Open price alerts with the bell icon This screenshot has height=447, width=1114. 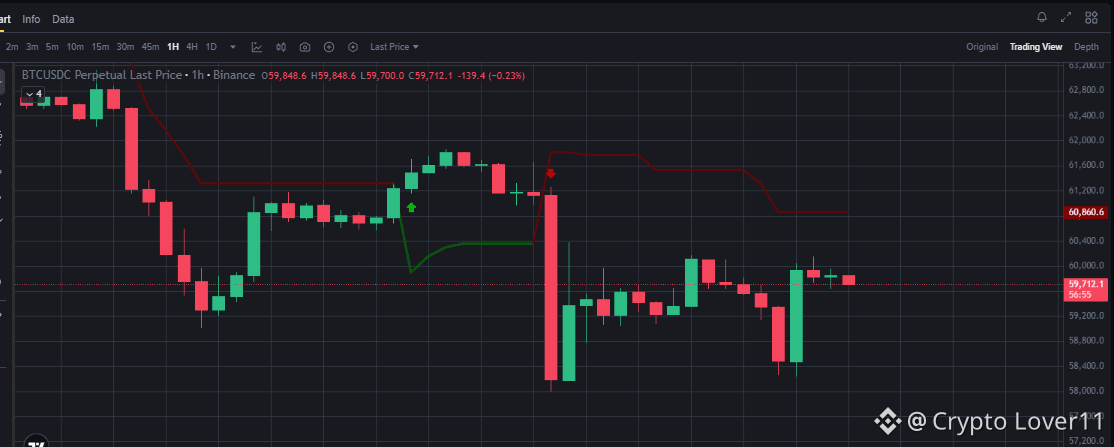(1042, 17)
